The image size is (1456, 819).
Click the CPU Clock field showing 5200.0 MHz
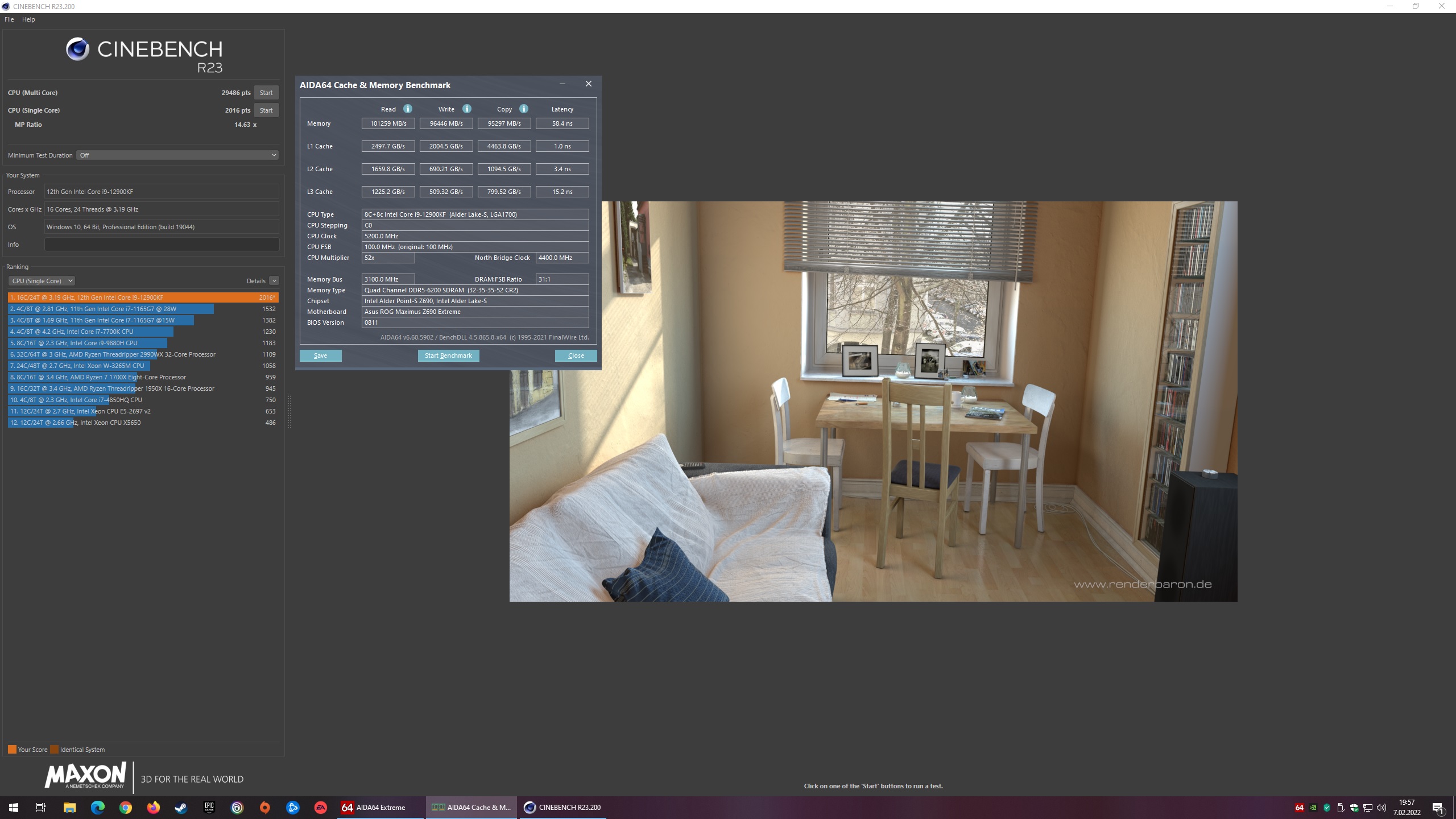pos(475,236)
